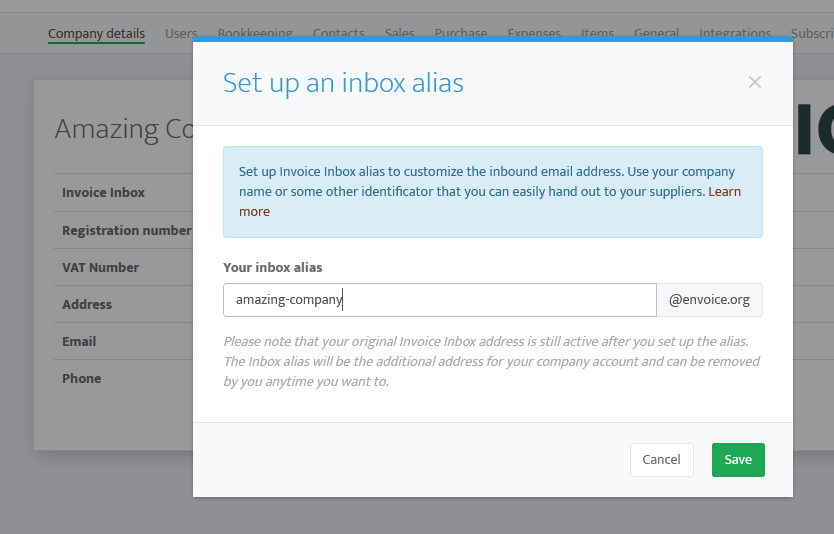This screenshot has height=534, width=834.
Task: Open the Items tab
Action: click(x=597, y=33)
